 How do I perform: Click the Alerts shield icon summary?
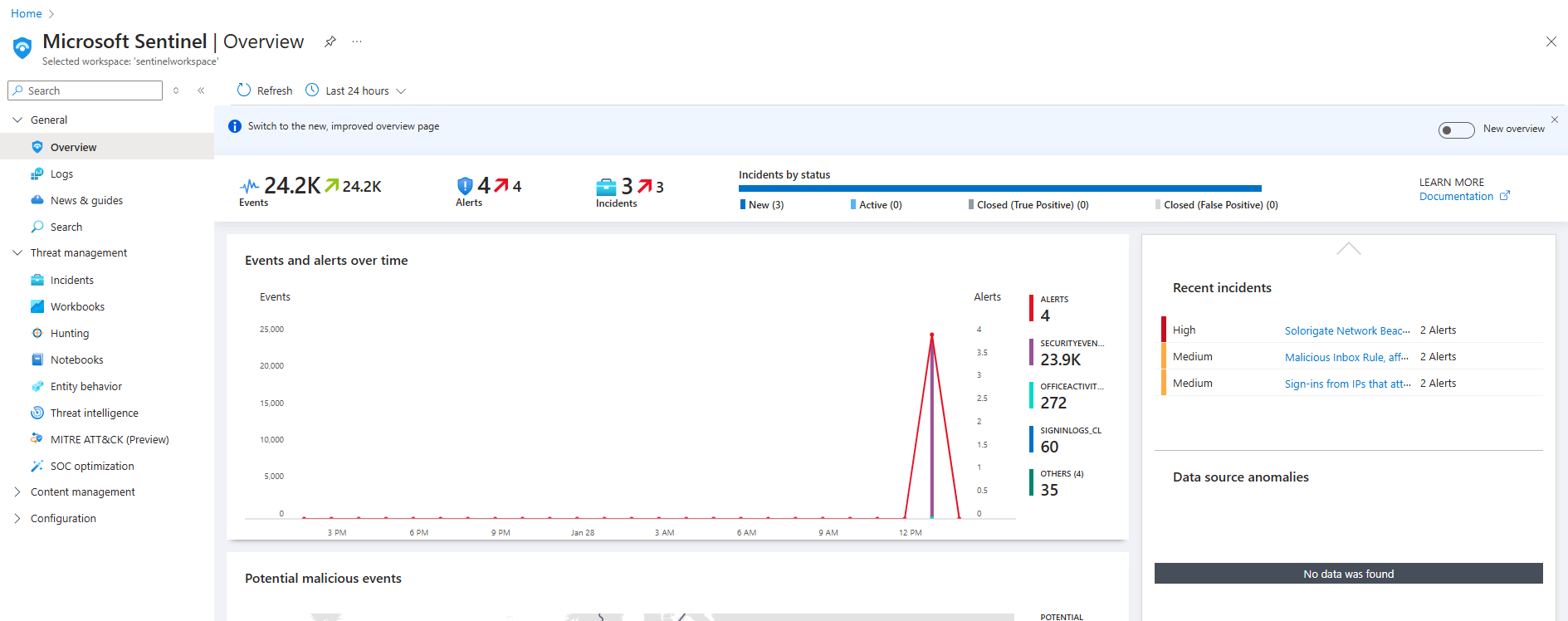pyautogui.click(x=465, y=186)
